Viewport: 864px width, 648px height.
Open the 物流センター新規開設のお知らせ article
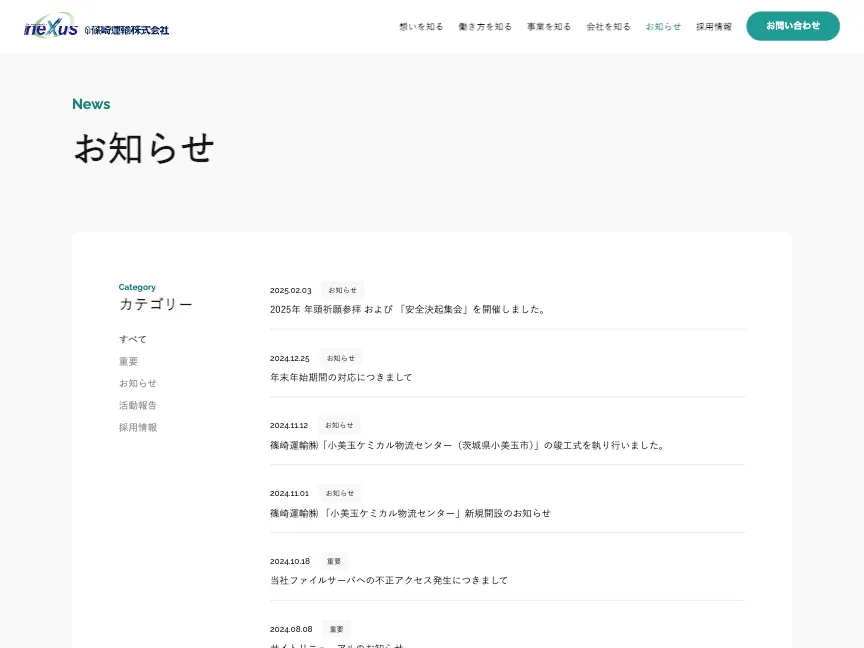[410, 513]
